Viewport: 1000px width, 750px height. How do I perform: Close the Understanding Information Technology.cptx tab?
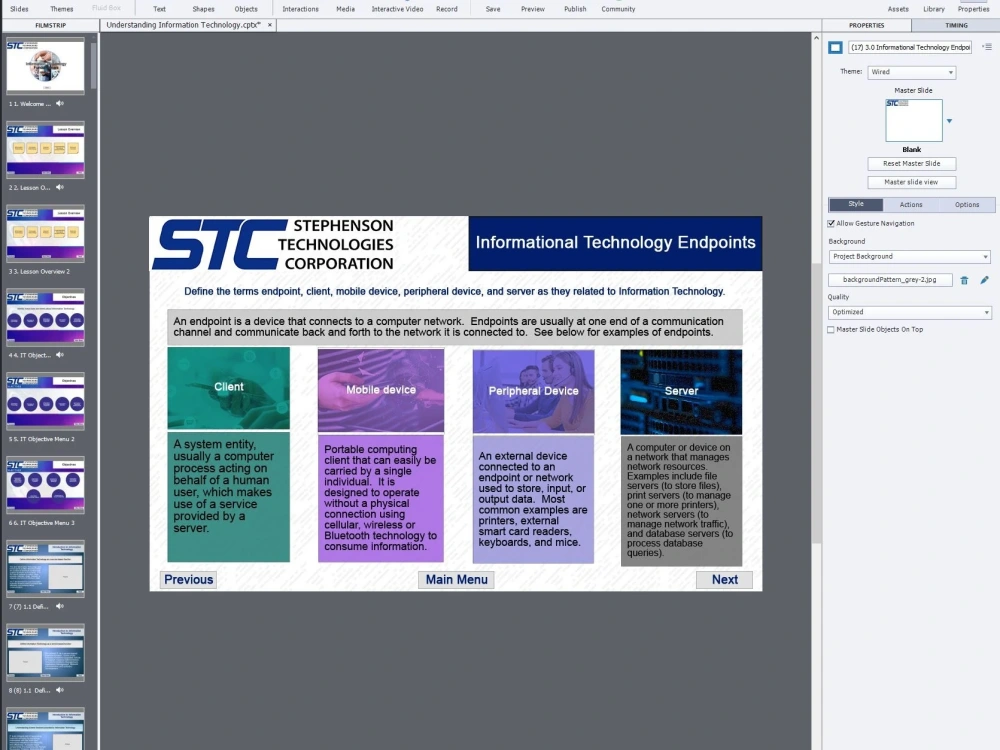pos(270,25)
